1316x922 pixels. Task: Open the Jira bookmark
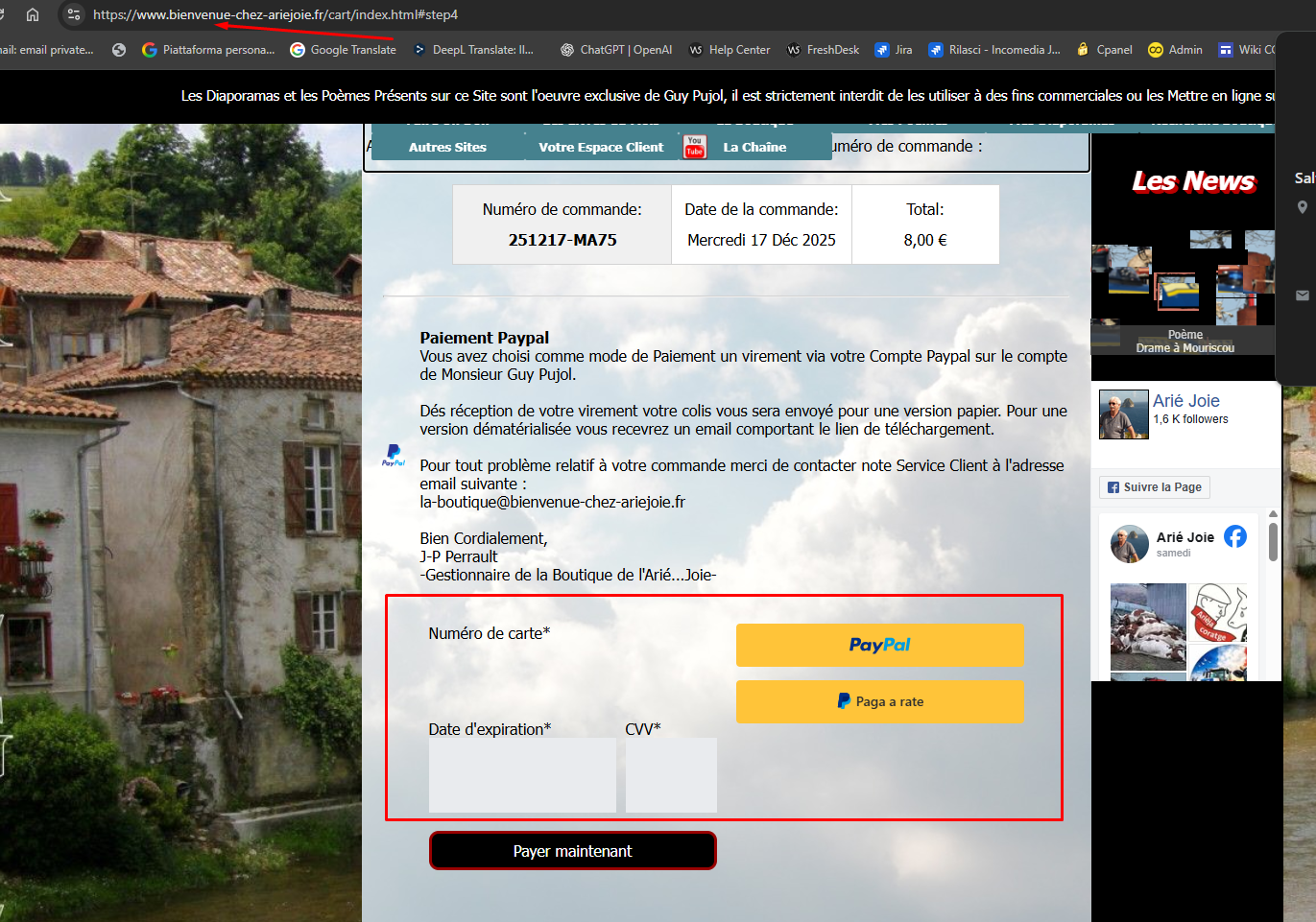[893, 50]
